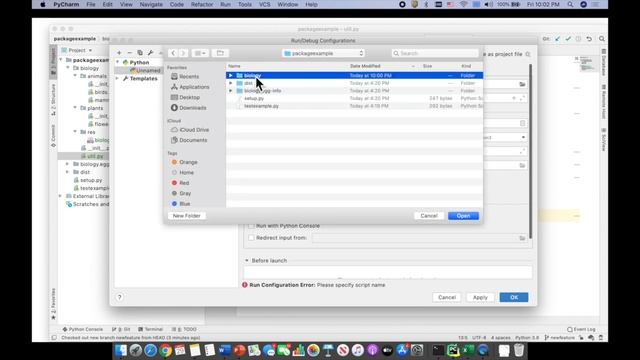Browse folder icon beside Redirect input field
The height and width of the screenshot is (360, 640).
(522, 238)
